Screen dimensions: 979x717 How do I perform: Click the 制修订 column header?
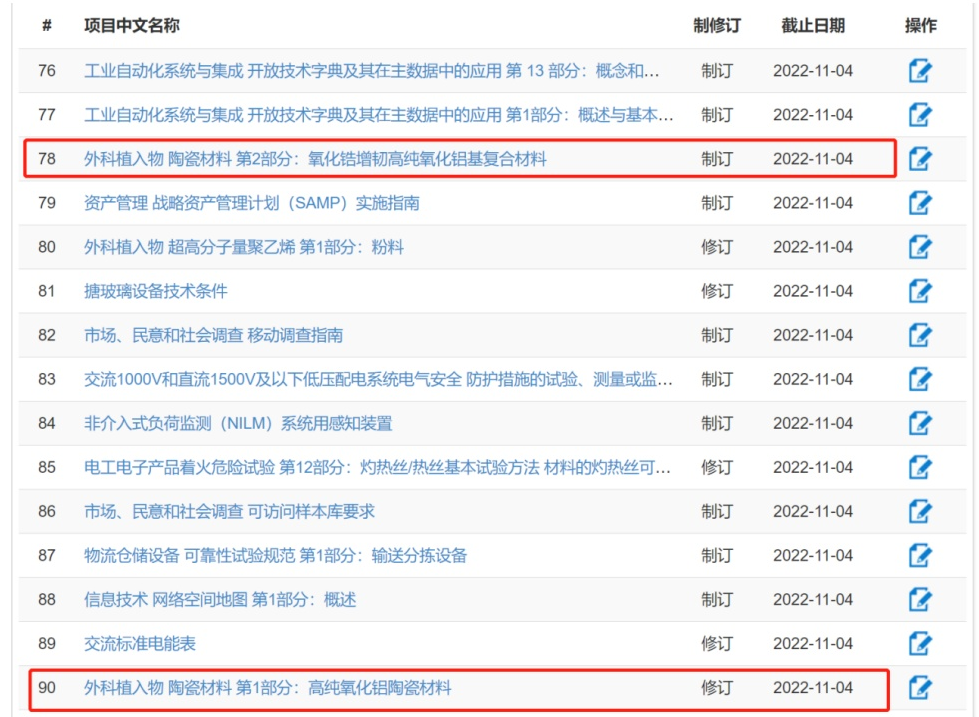[716, 25]
